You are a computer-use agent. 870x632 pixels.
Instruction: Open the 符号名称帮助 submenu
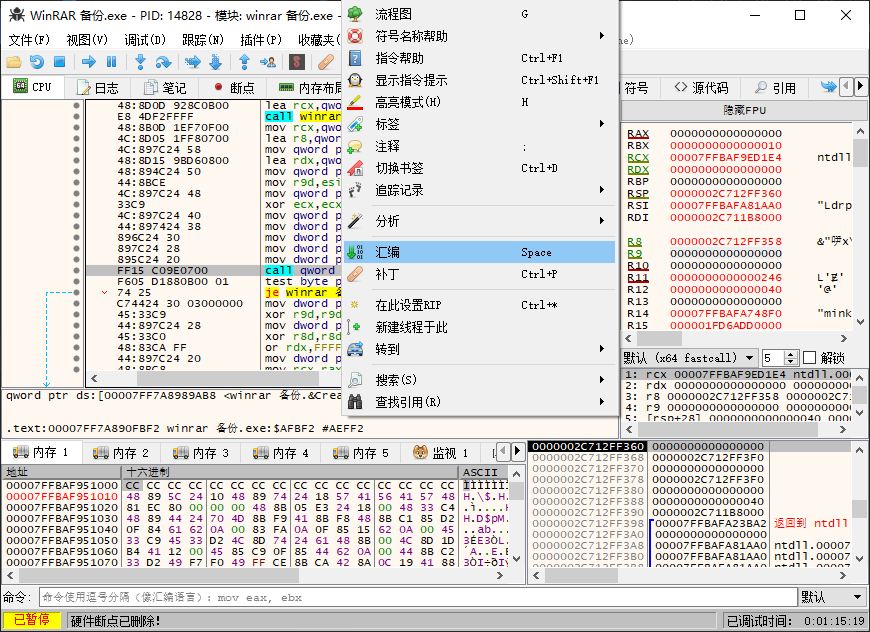click(480, 36)
